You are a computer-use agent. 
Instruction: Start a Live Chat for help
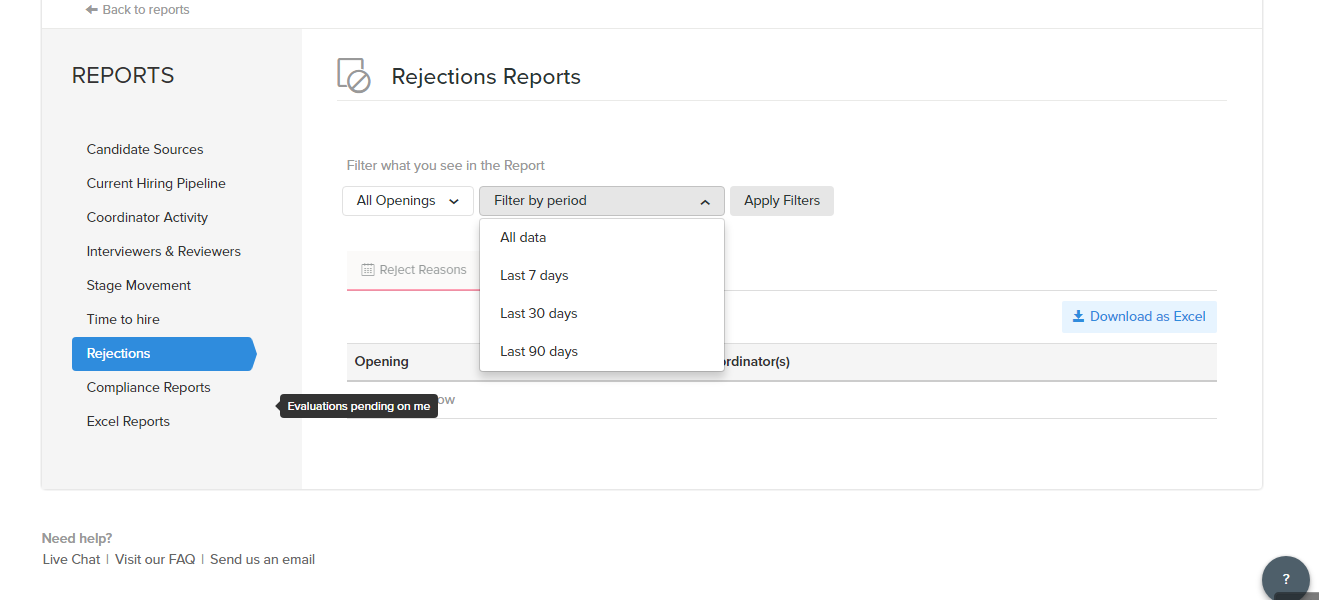72,560
